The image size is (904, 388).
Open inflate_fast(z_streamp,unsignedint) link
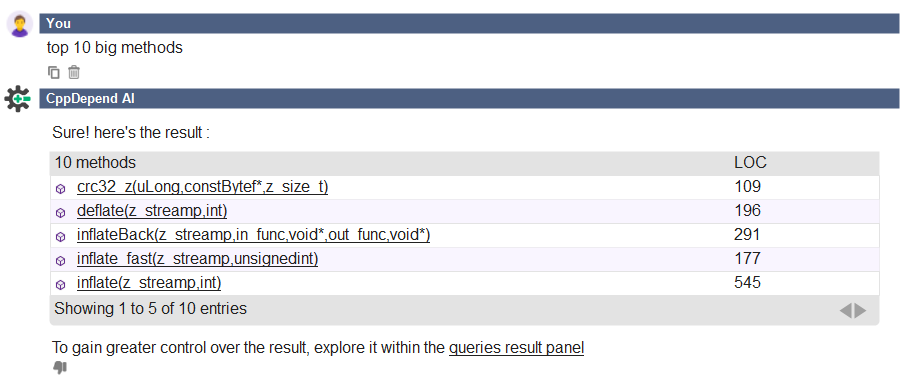pos(198,259)
